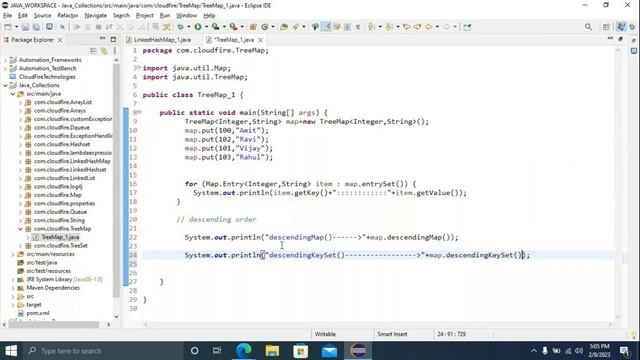This screenshot has width=640, height=360.
Task: Click the taskbar search box
Action: pyautogui.click(x=102, y=351)
